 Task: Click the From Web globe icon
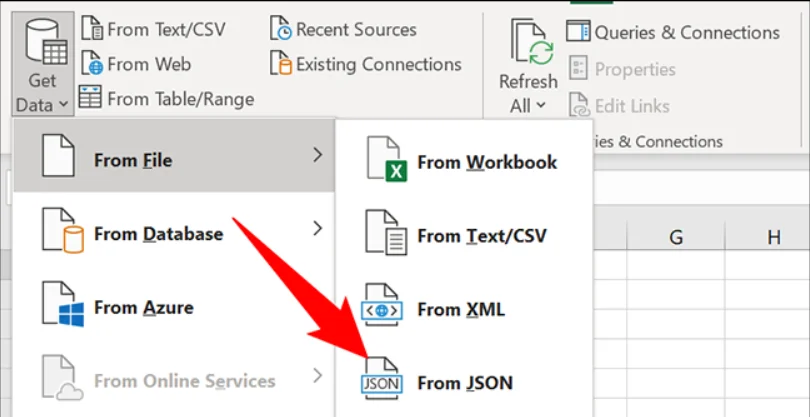(x=91, y=64)
